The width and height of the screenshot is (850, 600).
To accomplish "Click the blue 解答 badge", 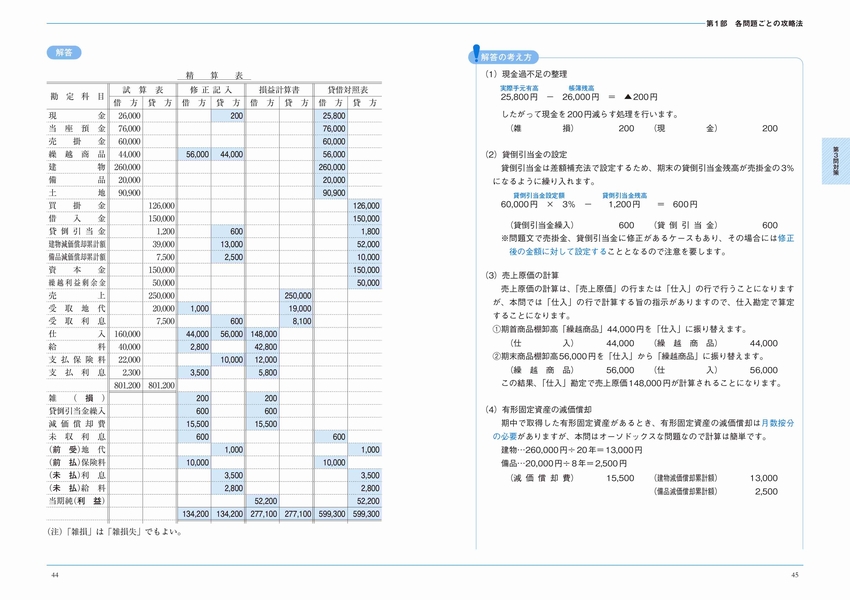I will pyautogui.click(x=64, y=53).
